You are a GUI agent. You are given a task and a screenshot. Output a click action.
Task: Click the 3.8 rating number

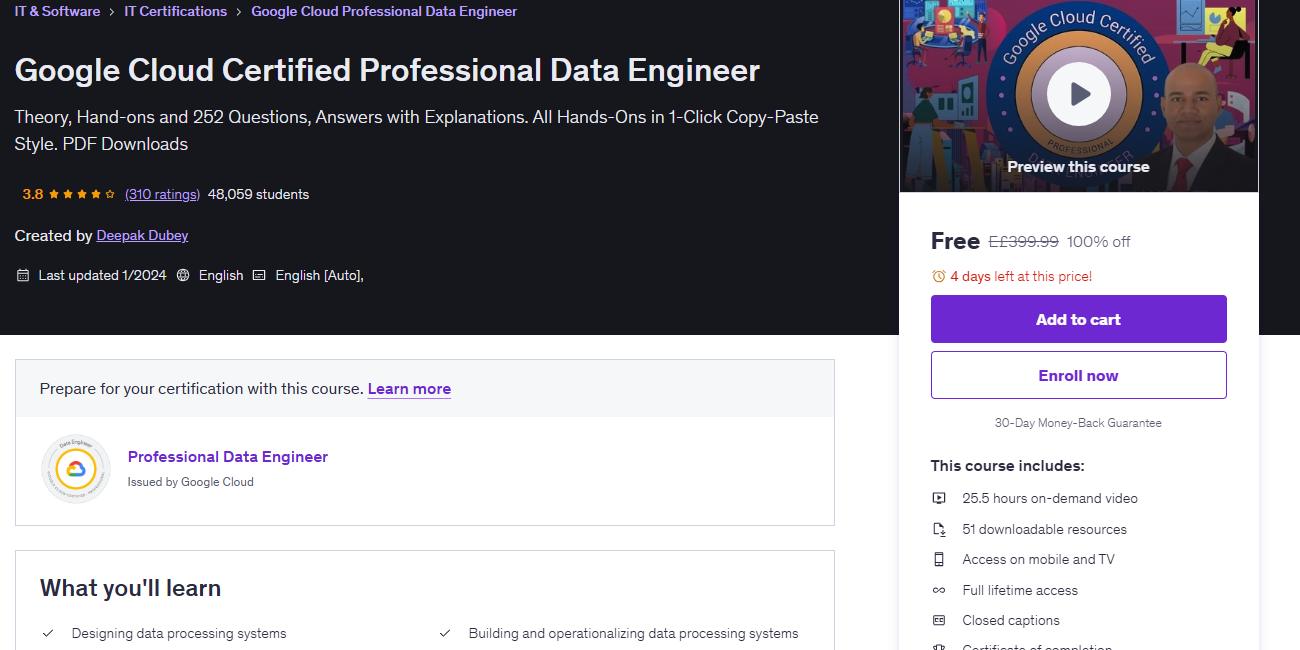(33, 194)
